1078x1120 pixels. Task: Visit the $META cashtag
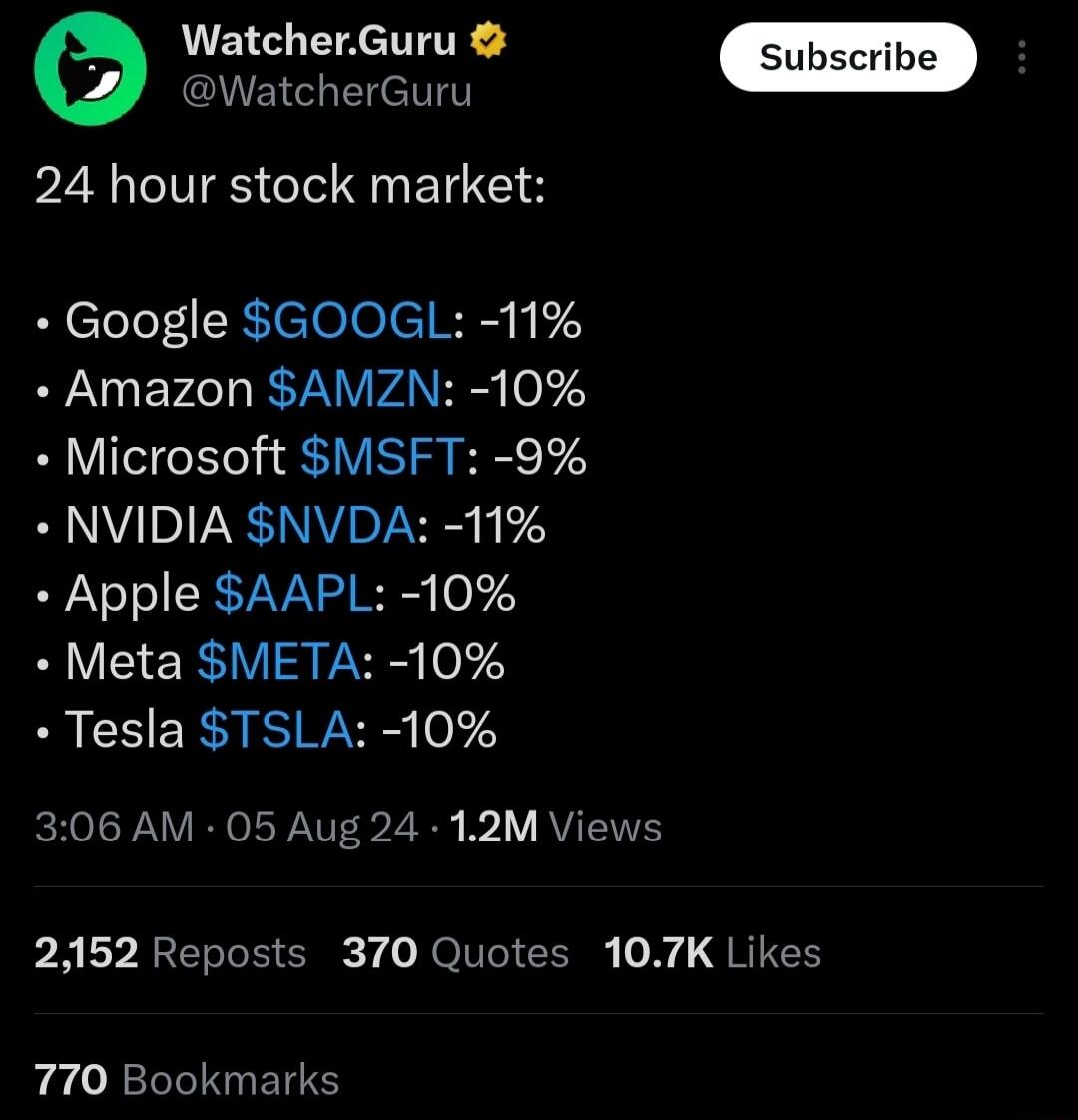click(277, 661)
